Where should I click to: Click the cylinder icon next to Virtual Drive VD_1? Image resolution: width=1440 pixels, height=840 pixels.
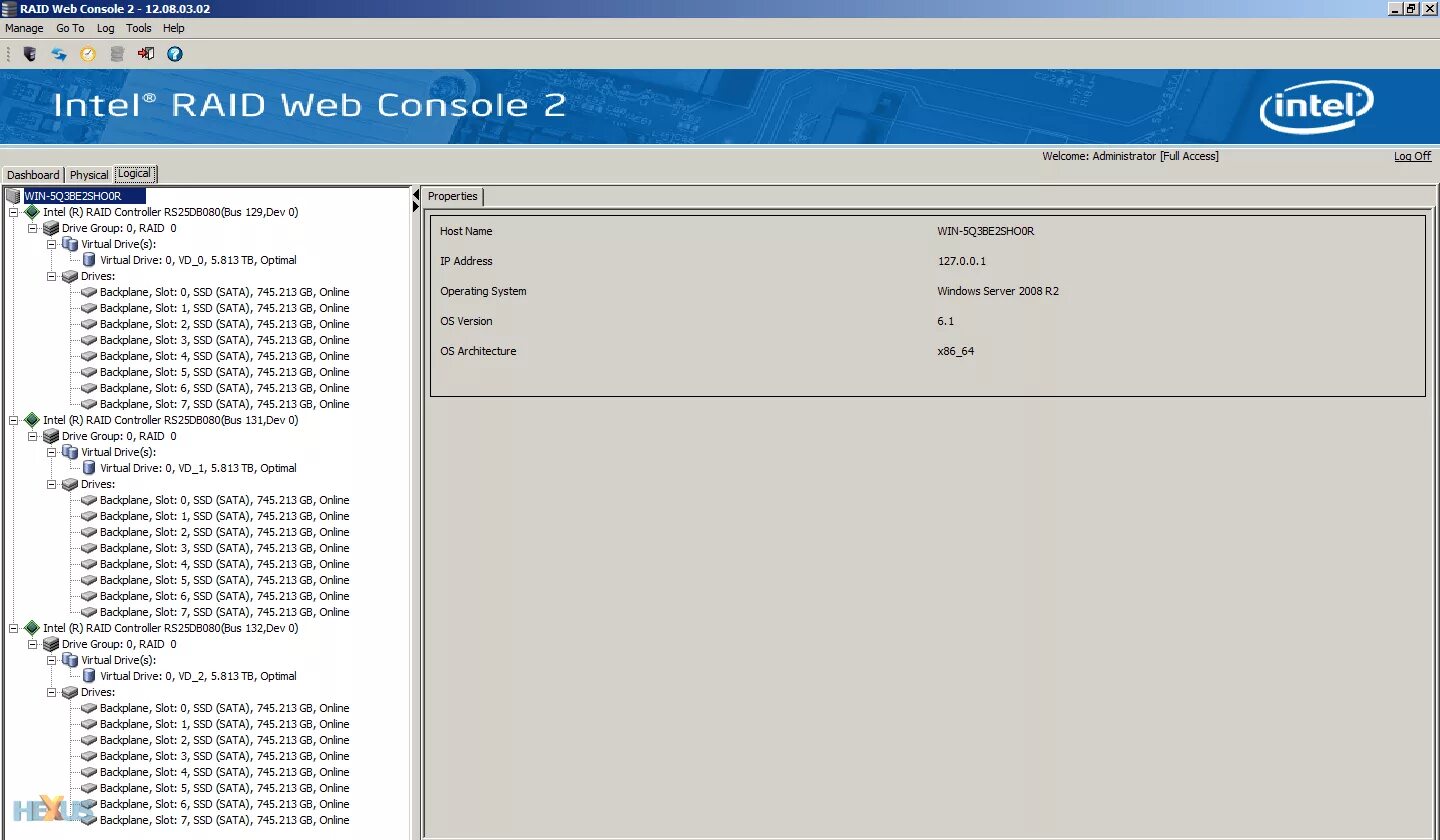(x=89, y=468)
